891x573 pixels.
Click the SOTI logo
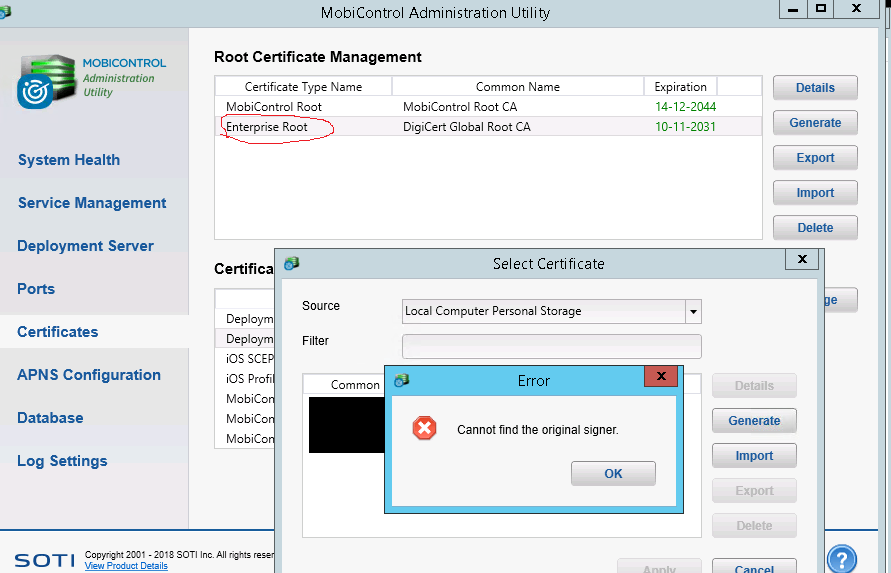44,560
